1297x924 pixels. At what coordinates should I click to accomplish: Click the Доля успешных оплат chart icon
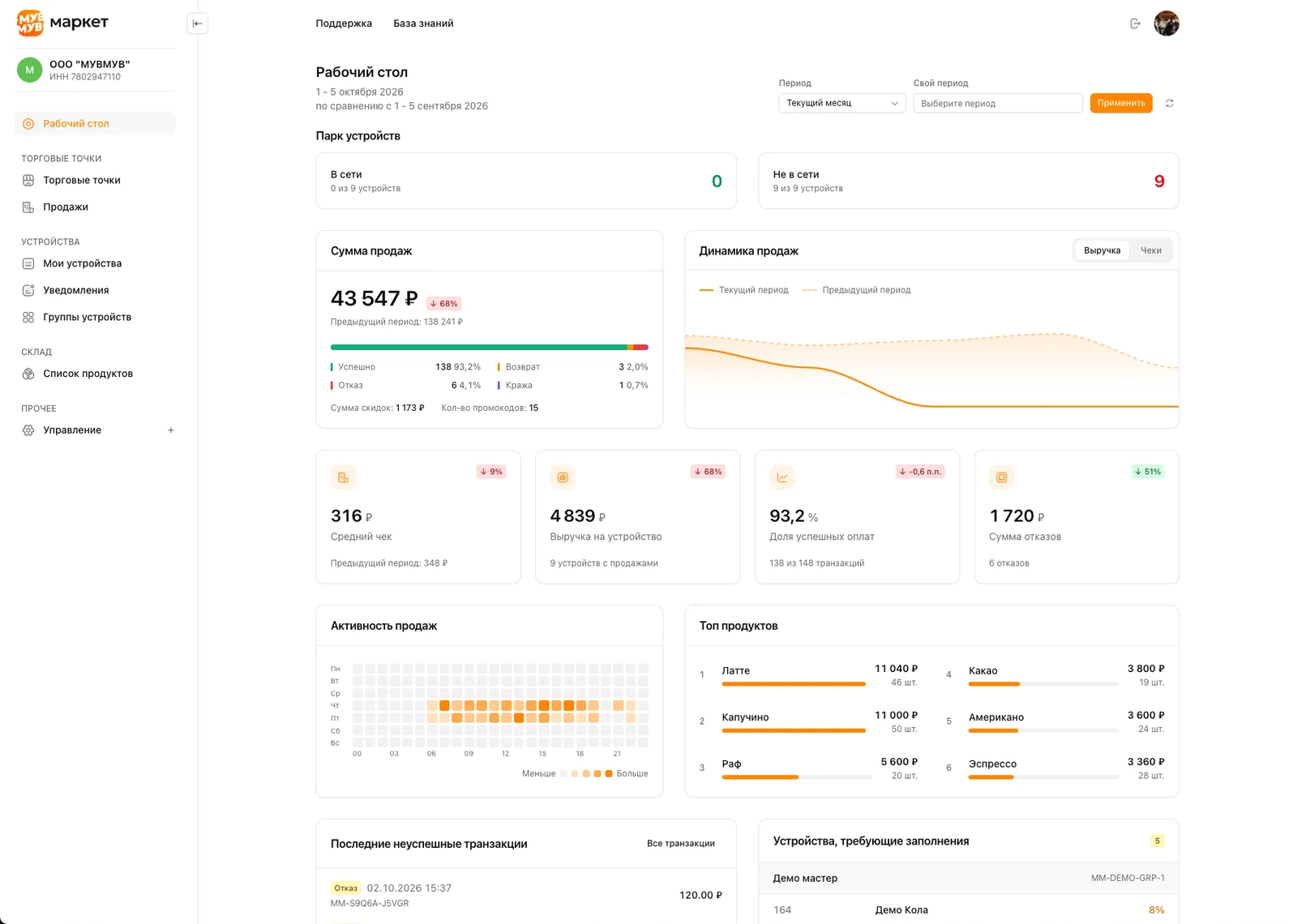782,477
